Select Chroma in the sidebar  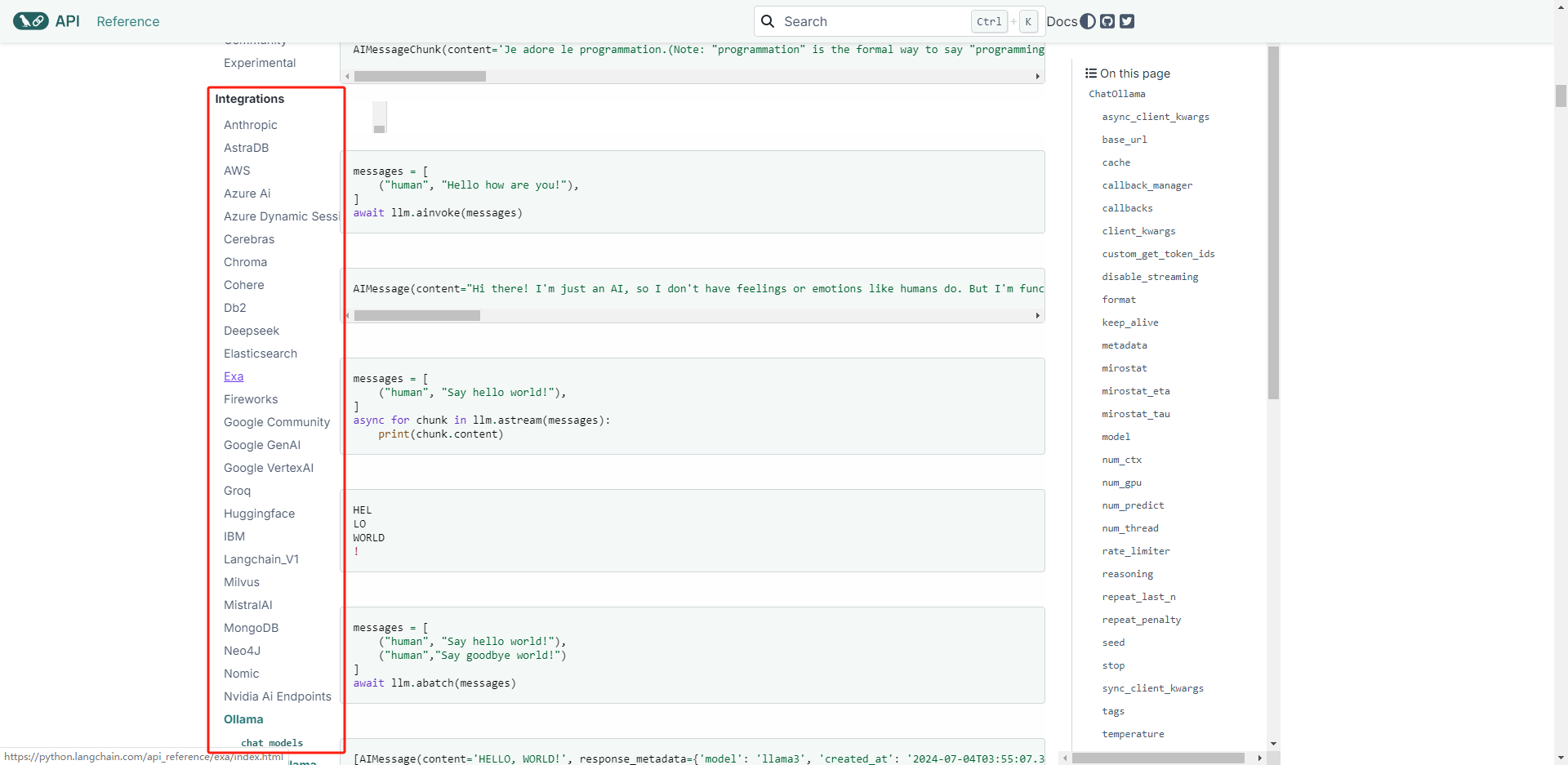(246, 262)
